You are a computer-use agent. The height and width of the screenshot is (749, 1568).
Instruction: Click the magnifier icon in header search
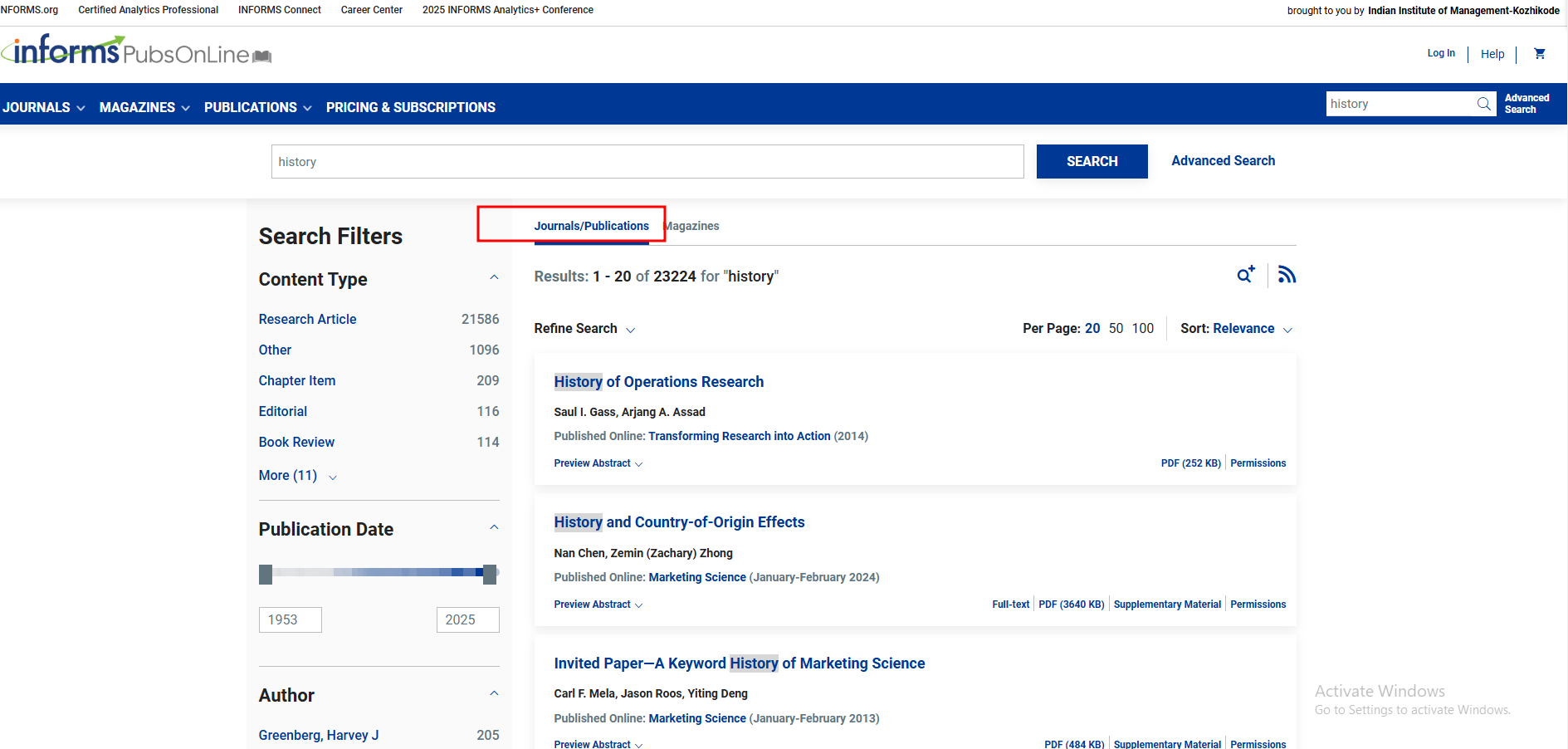coord(1483,104)
